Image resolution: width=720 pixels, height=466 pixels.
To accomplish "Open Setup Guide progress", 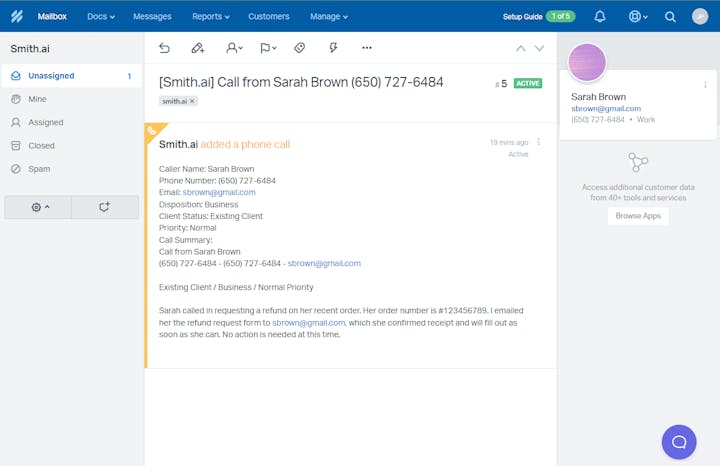I will click(537, 17).
